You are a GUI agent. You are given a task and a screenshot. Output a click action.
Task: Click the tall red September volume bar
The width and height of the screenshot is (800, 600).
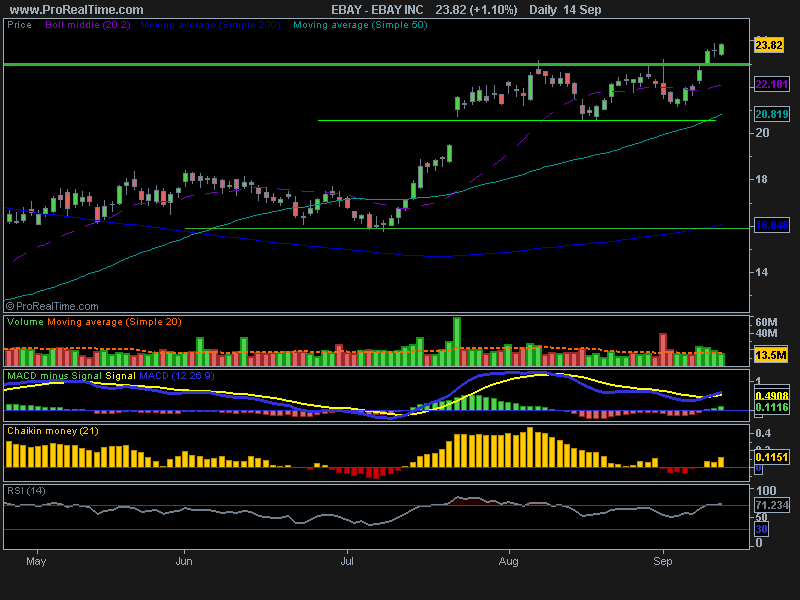[663, 349]
